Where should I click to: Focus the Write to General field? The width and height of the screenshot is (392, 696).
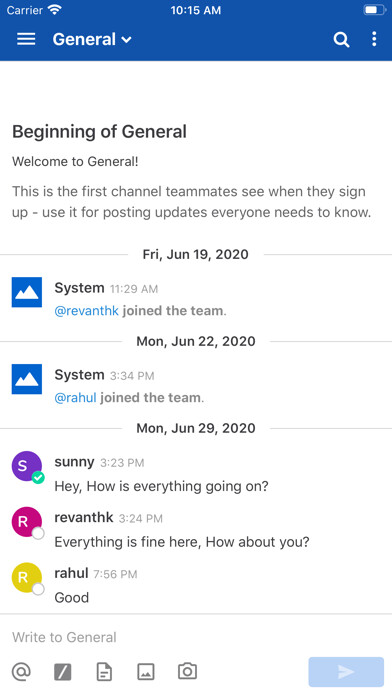(196, 637)
